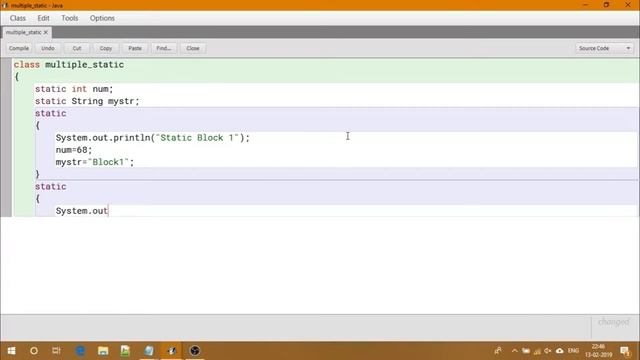
Task: Click the Undo button
Action: pos(48,48)
